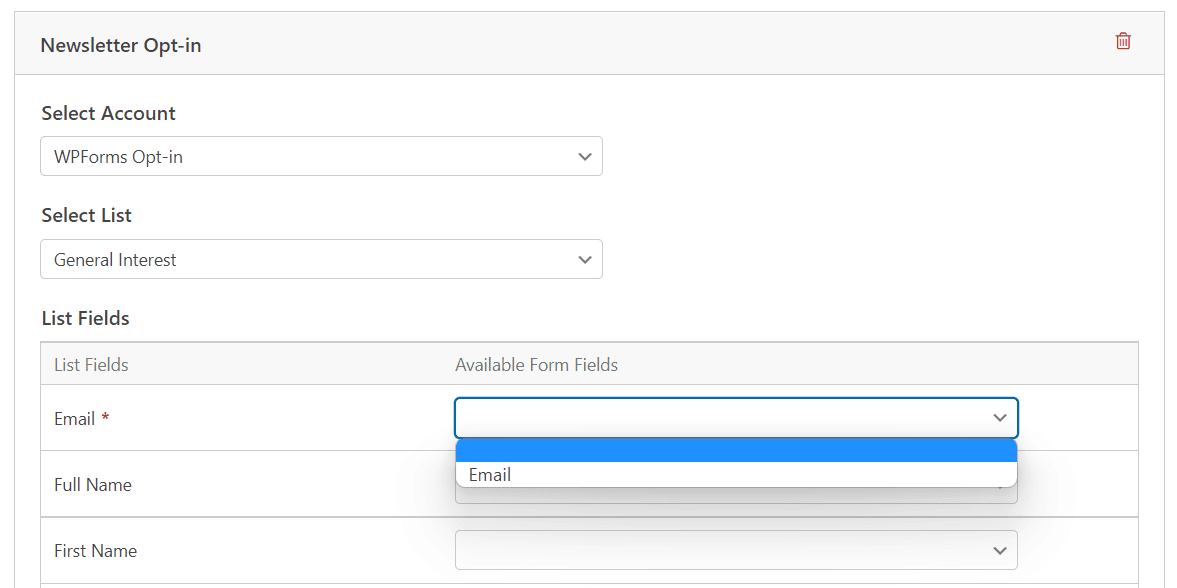
Task: Click the List Fields column header
Action: click(91, 364)
